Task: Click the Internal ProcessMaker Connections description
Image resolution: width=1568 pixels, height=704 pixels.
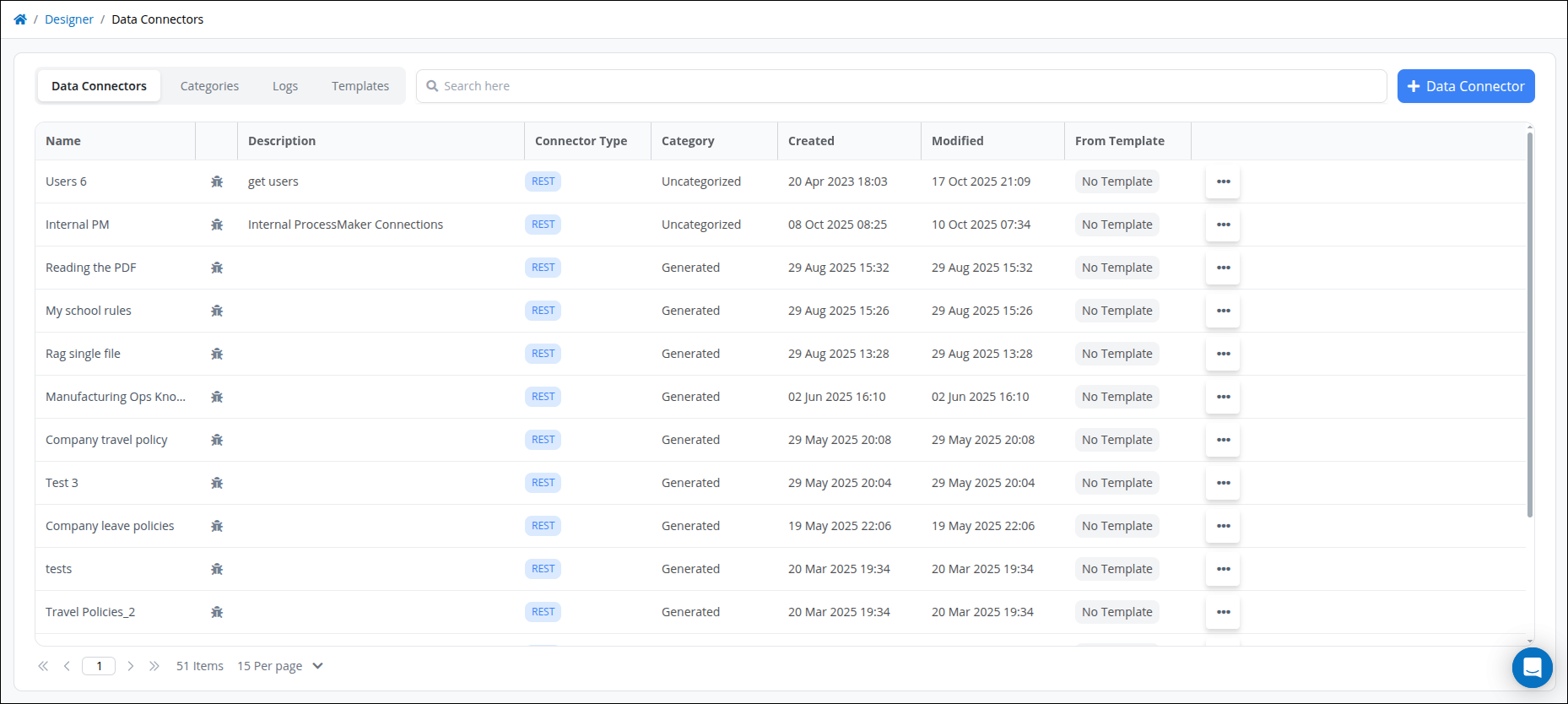Action: tap(345, 225)
